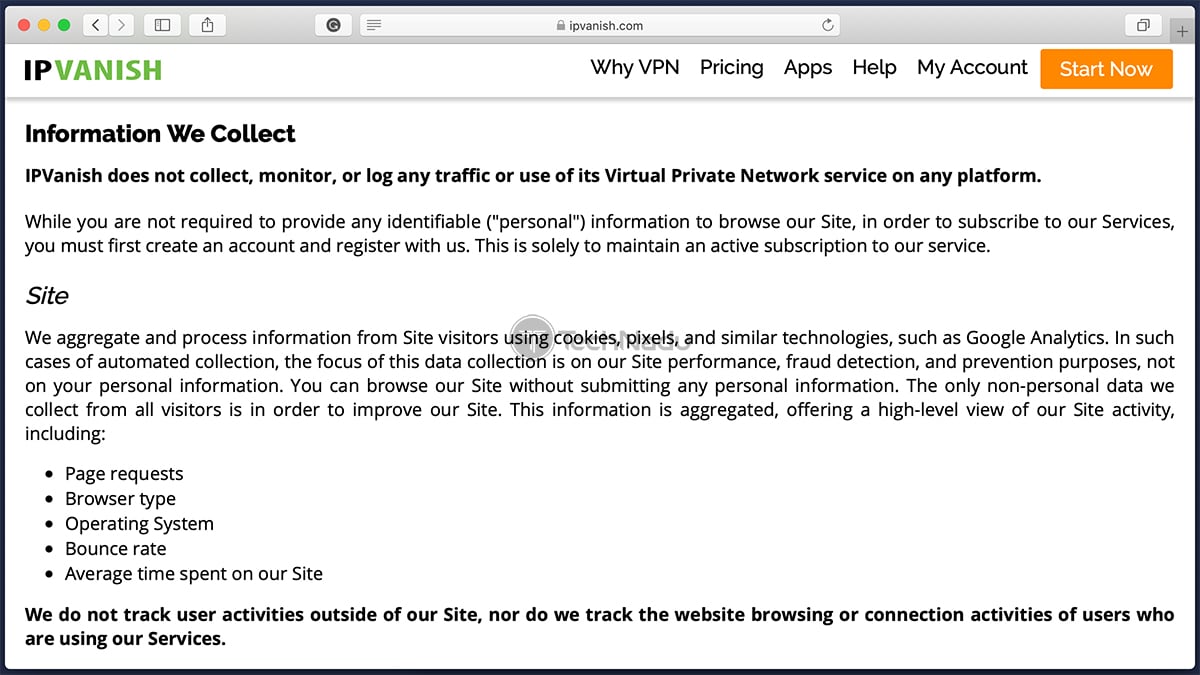Click the Bounce rate bullet
Viewport: 1200px width, 675px height.
coord(116,549)
